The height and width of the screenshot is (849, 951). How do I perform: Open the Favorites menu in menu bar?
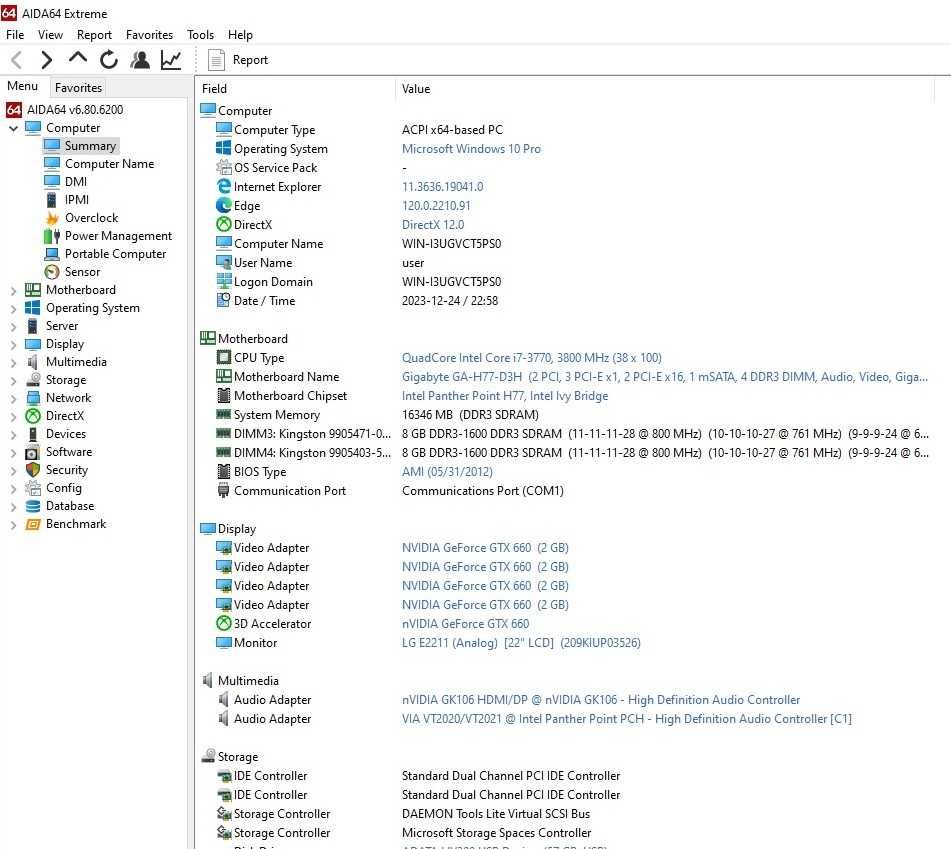pyautogui.click(x=149, y=35)
